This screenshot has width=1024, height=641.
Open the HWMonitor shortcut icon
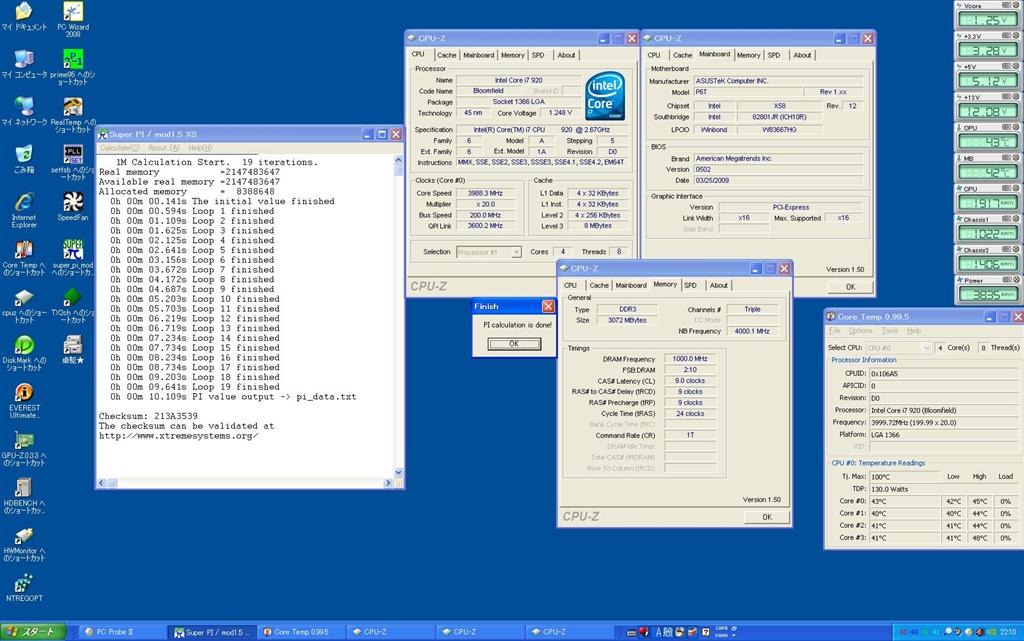tap(23, 536)
